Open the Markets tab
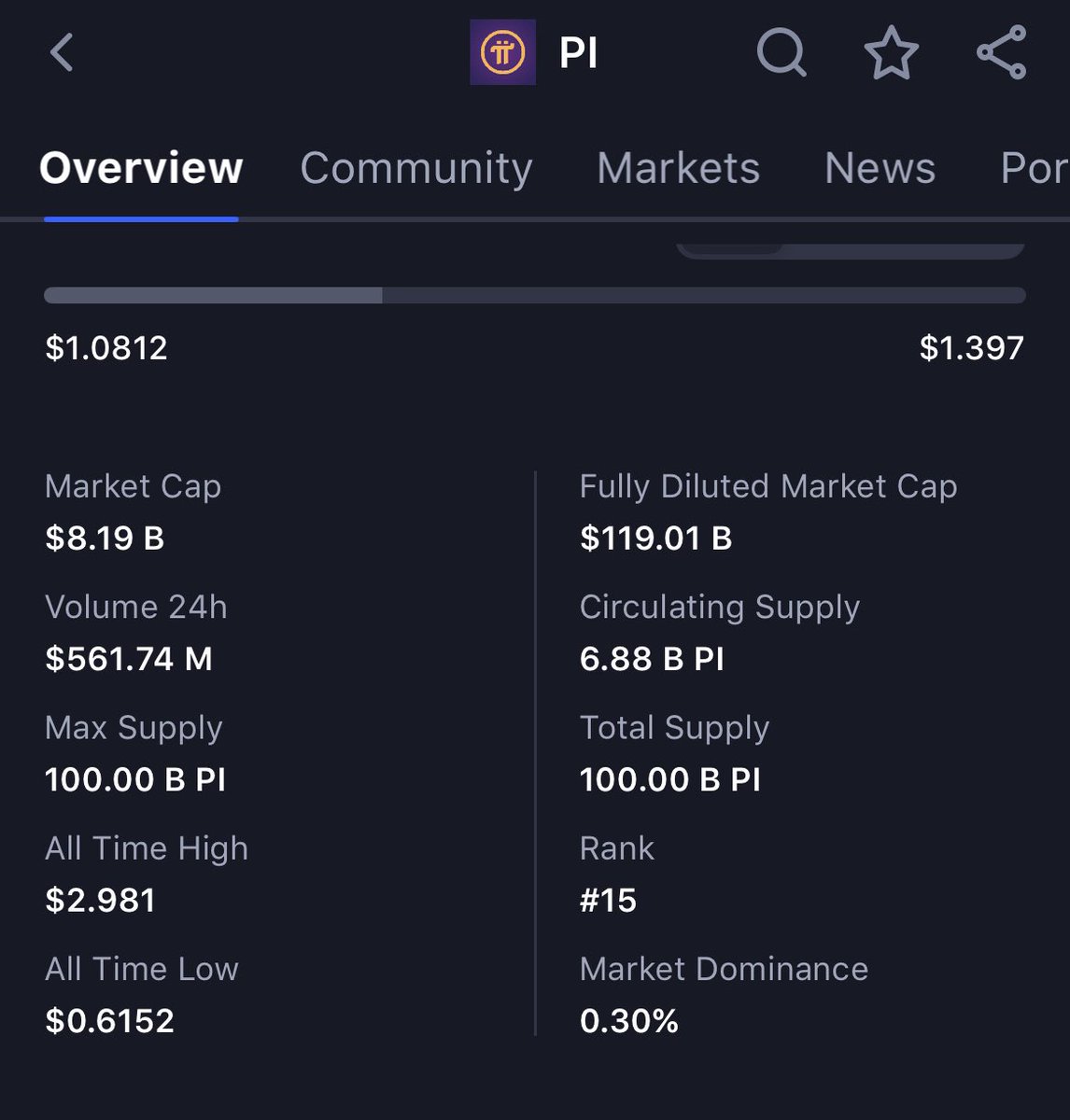This screenshot has height=1120, width=1070. (x=679, y=169)
